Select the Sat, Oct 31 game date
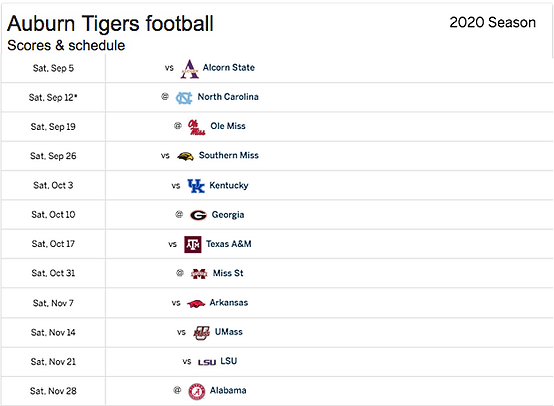The height and width of the screenshot is (406, 554). pyautogui.click(x=53, y=273)
